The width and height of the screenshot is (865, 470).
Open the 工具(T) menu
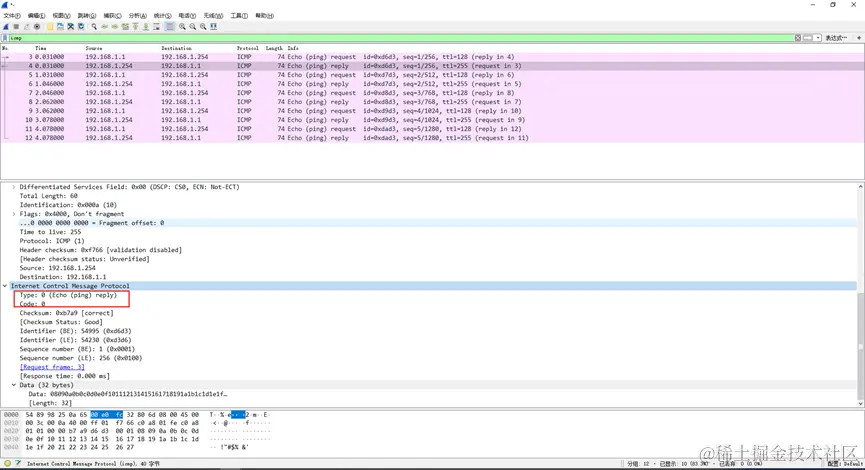coord(239,15)
